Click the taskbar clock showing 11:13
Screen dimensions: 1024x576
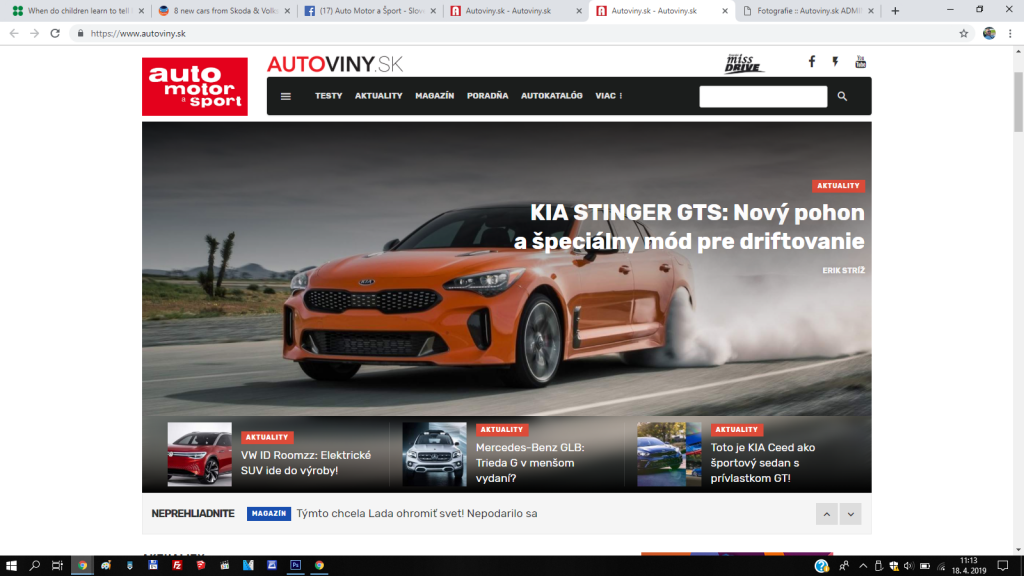click(x=969, y=566)
